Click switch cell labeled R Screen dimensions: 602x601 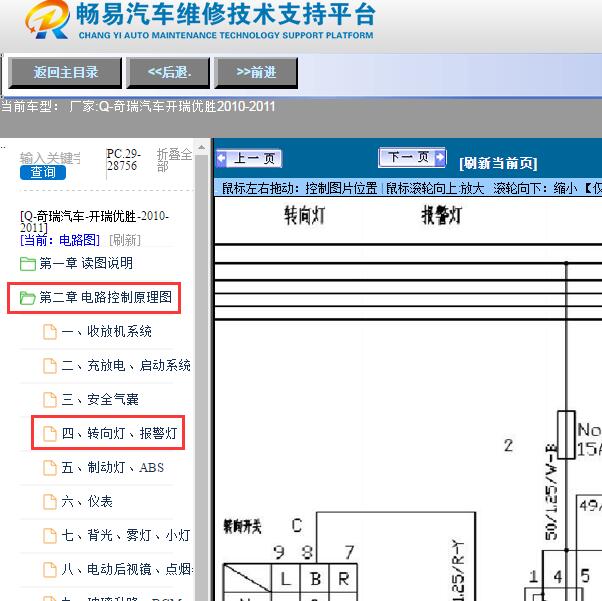[x=343, y=579]
